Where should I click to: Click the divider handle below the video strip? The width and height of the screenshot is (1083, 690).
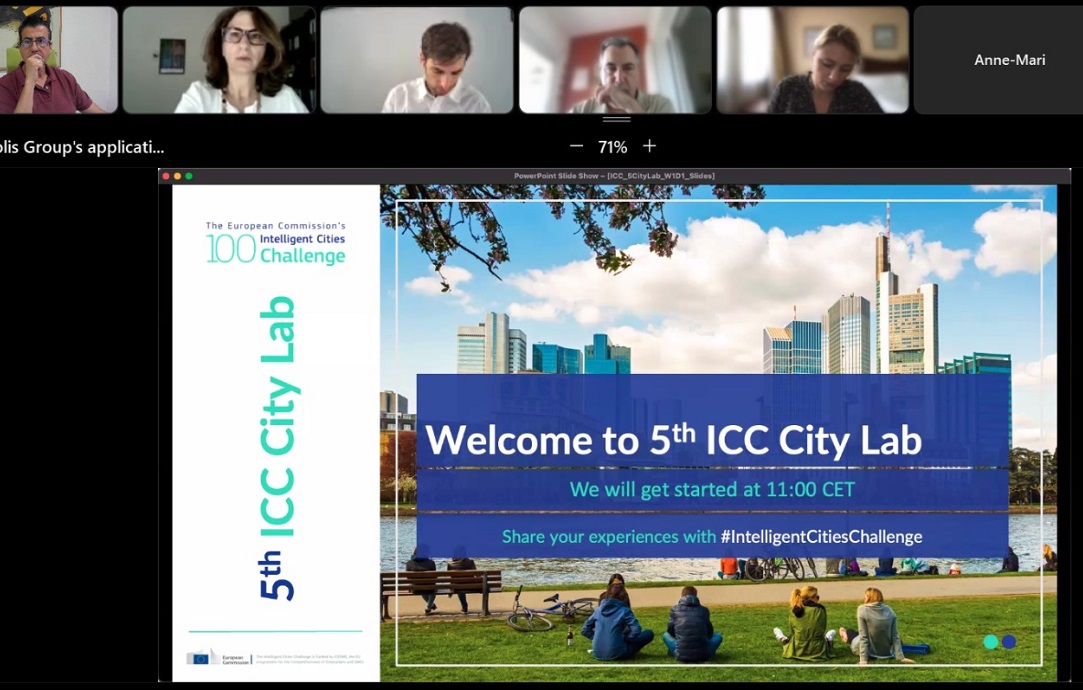[x=616, y=120]
